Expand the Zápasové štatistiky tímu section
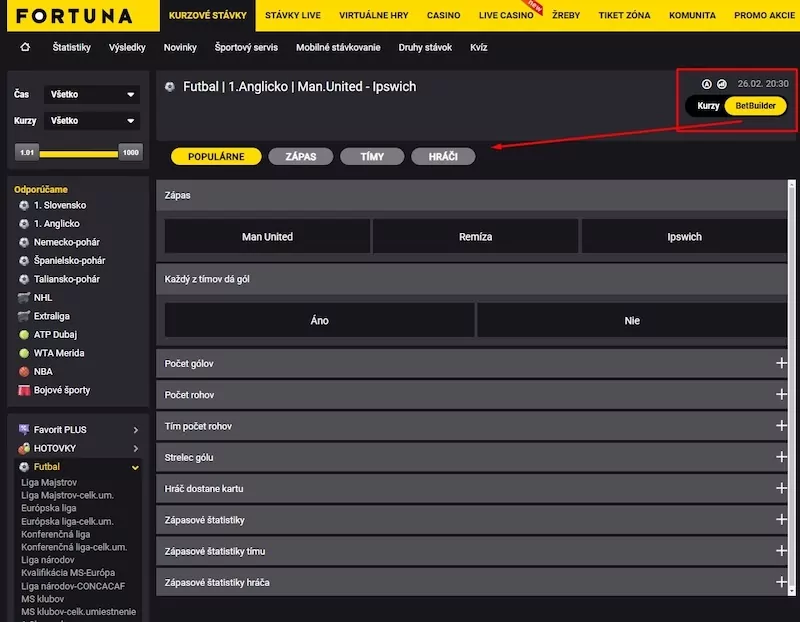 tap(781, 551)
